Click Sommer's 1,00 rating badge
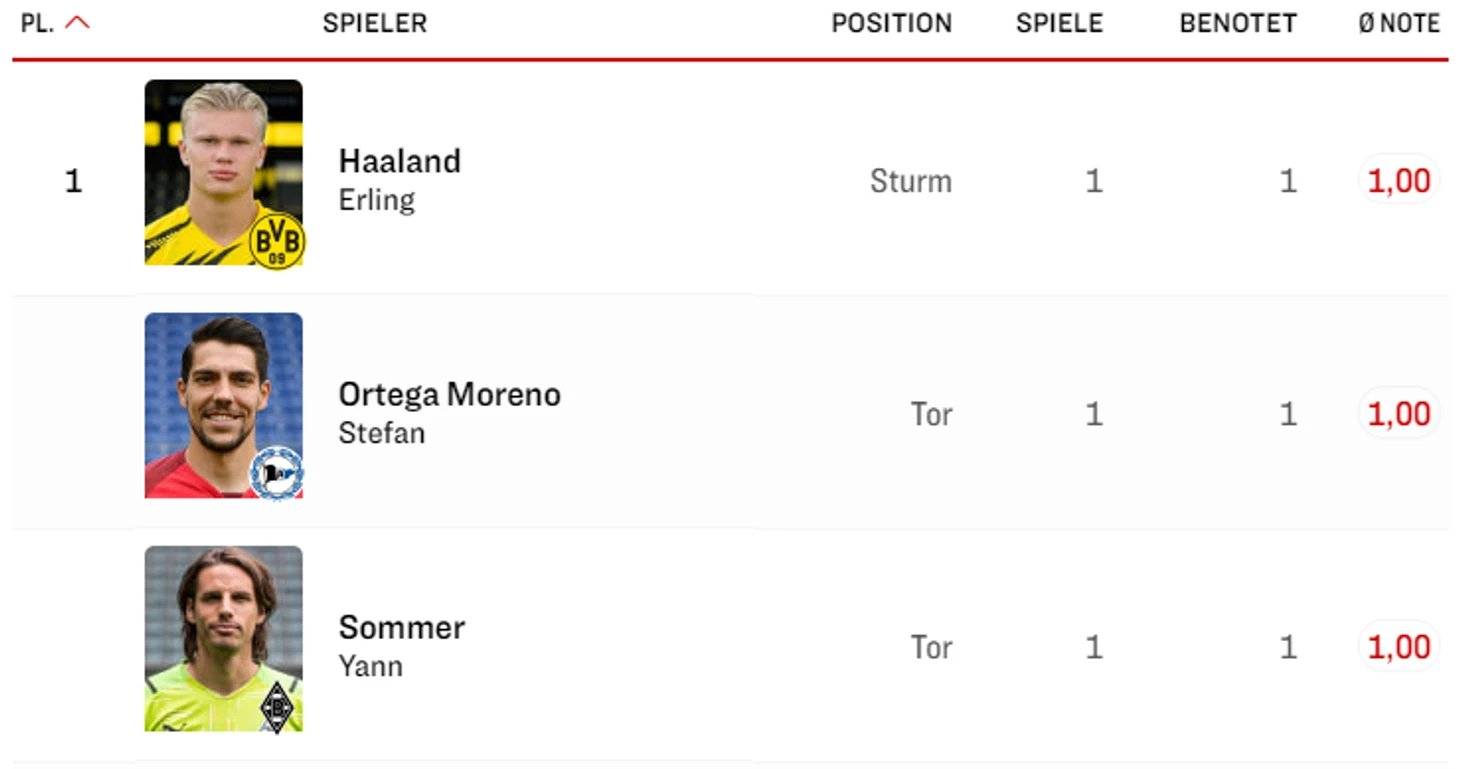 point(1399,647)
